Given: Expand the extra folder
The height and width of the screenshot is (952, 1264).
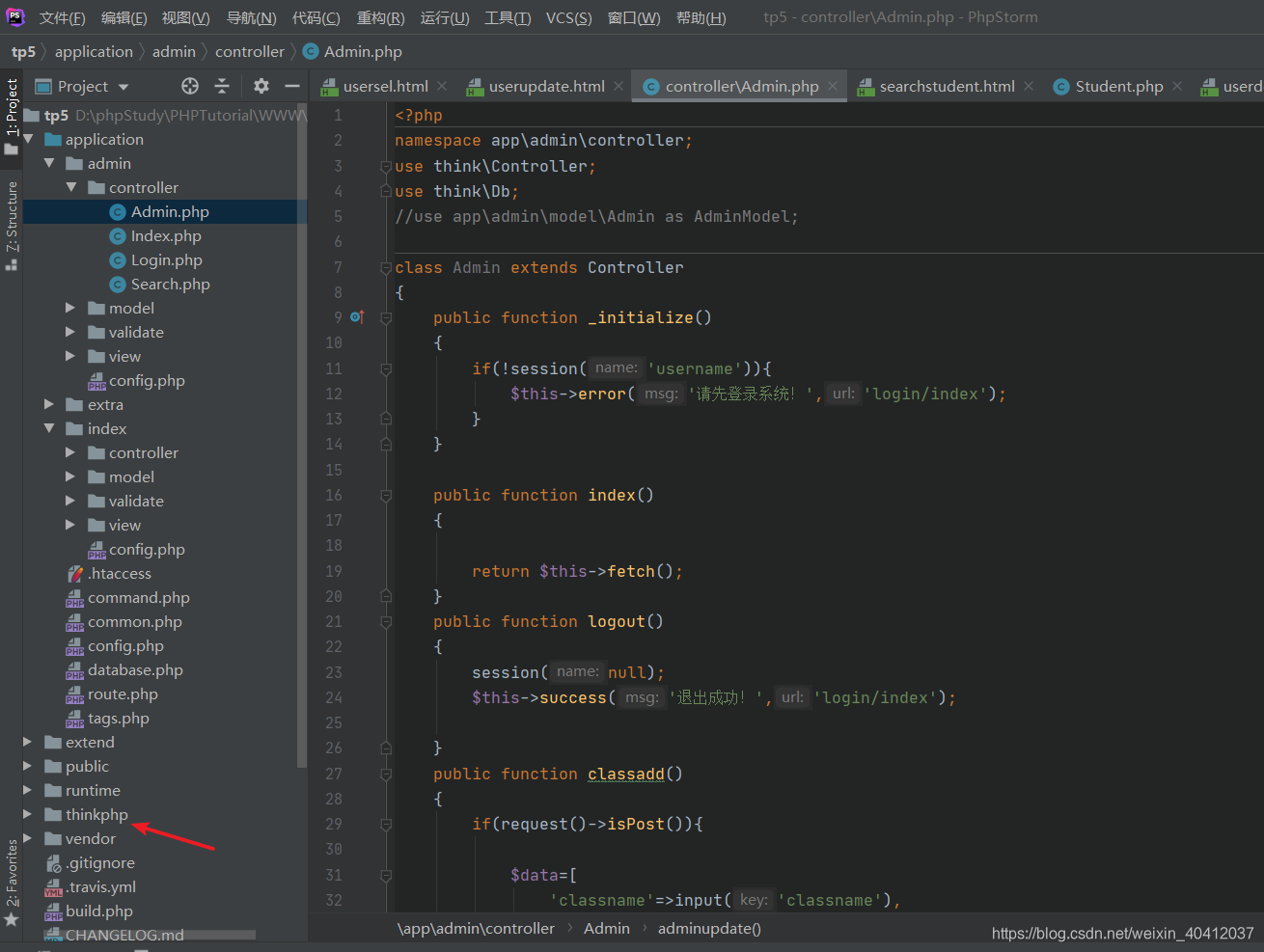Looking at the screenshot, I should (49, 404).
